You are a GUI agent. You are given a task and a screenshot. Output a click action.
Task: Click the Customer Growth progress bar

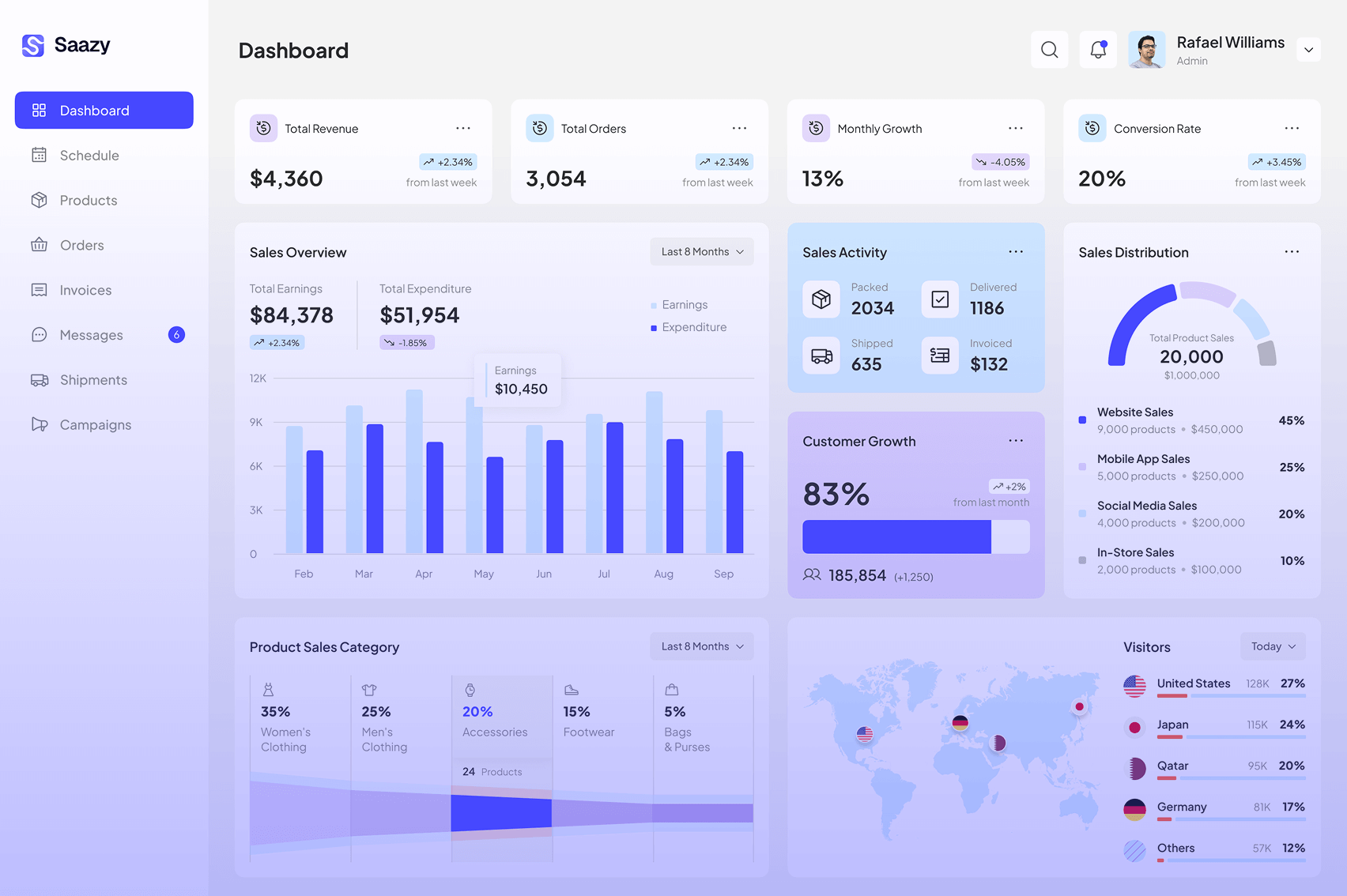(915, 537)
